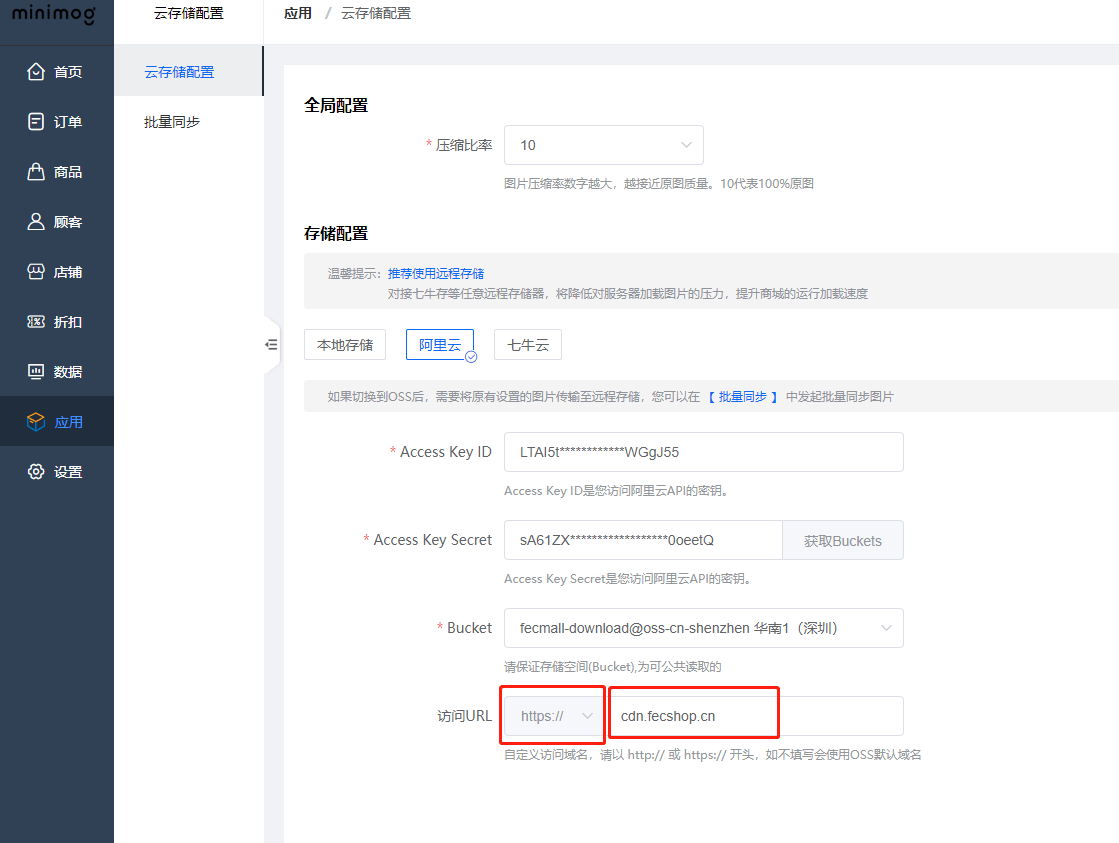The height and width of the screenshot is (843, 1119).
Task: Focus the Access Key ID input field
Action: (704, 452)
